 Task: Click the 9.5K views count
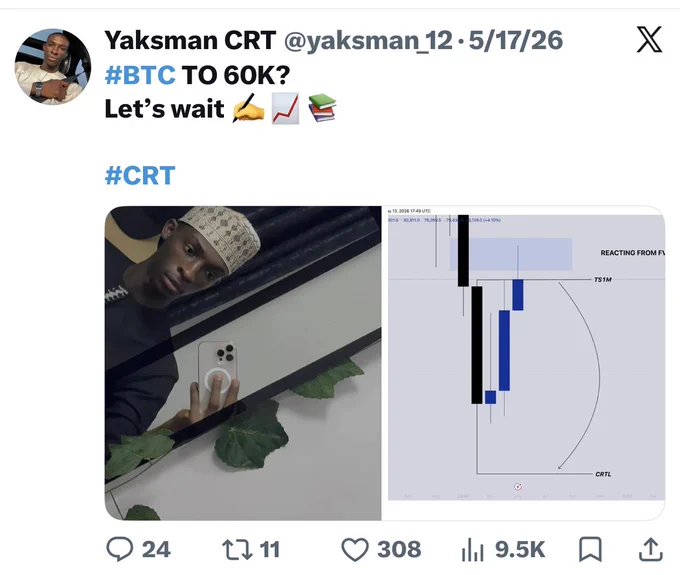pos(520,549)
